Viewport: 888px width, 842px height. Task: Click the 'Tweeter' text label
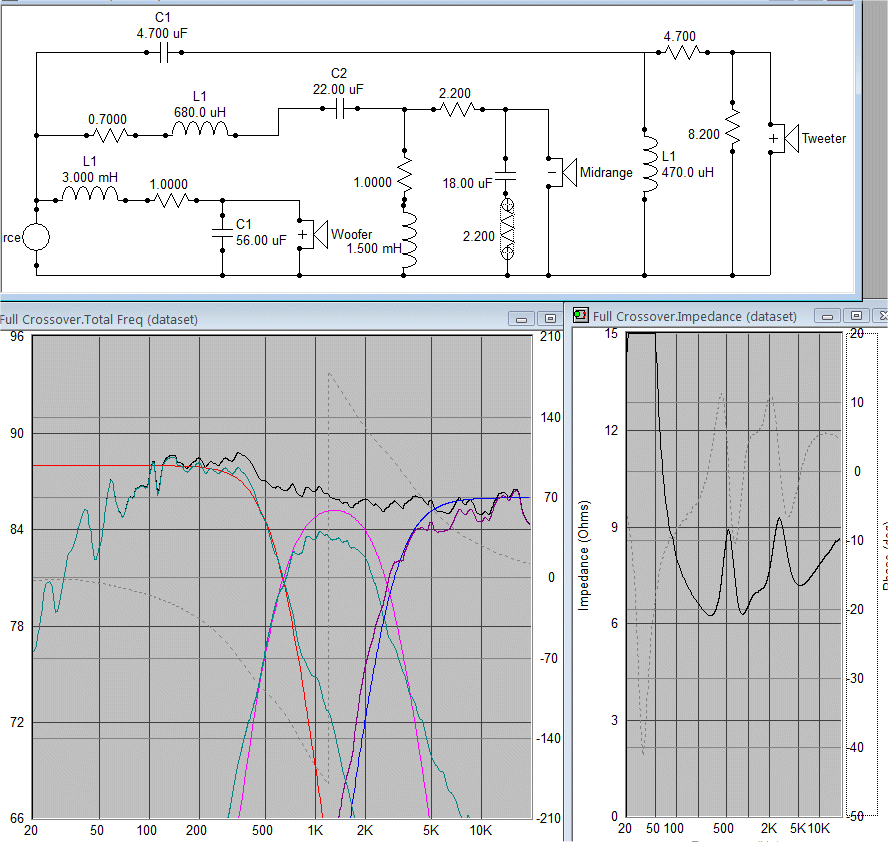tap(824, 138)
